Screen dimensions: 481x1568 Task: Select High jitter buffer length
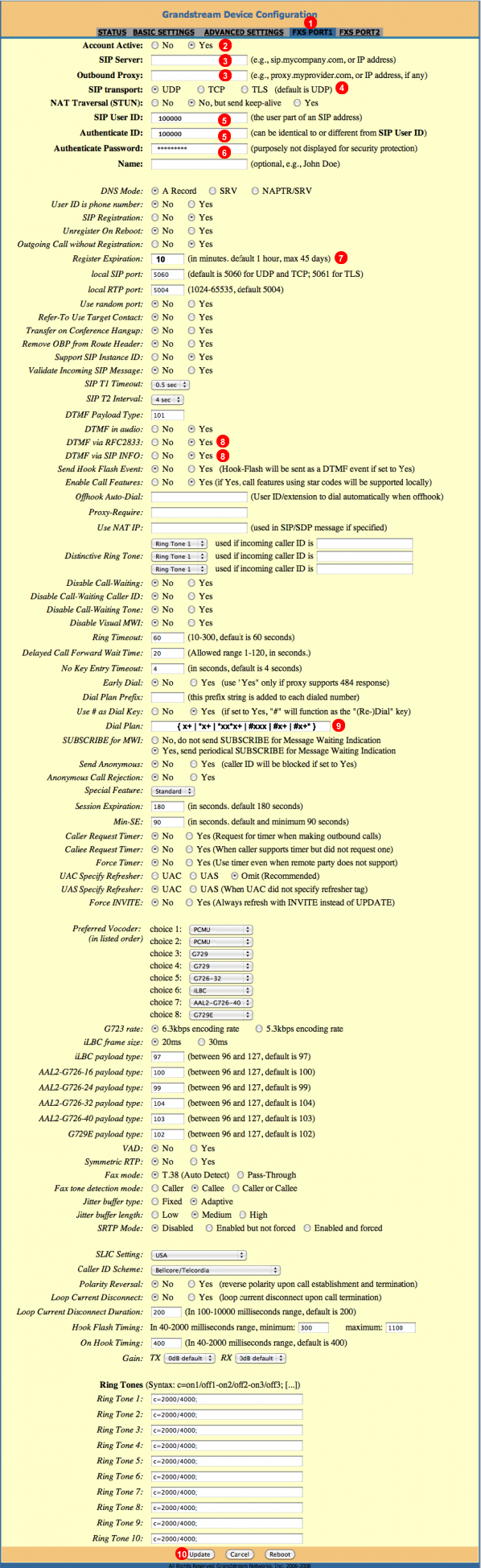pos(241,1215)
